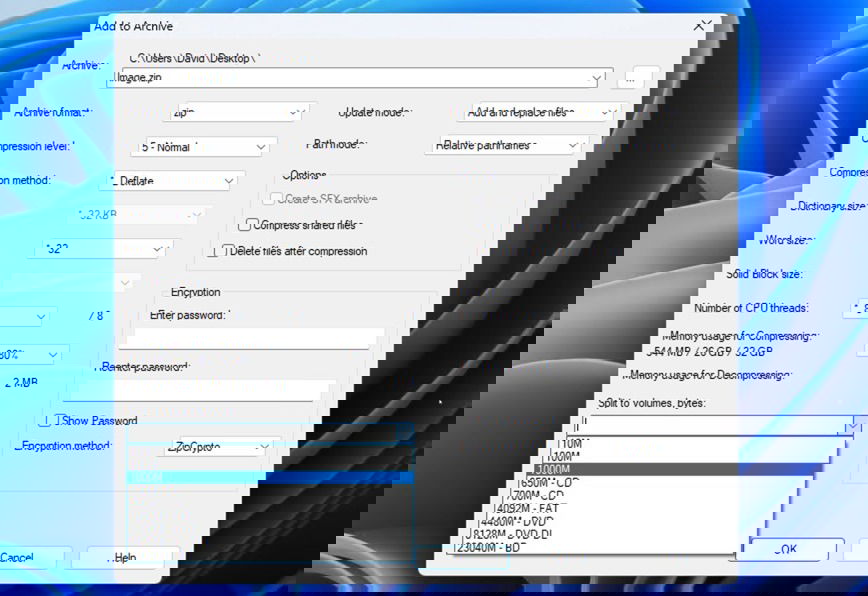Open Compression level dropdown showing 5 - Normal
Screen dimensions: 868x596
point(204,147)
